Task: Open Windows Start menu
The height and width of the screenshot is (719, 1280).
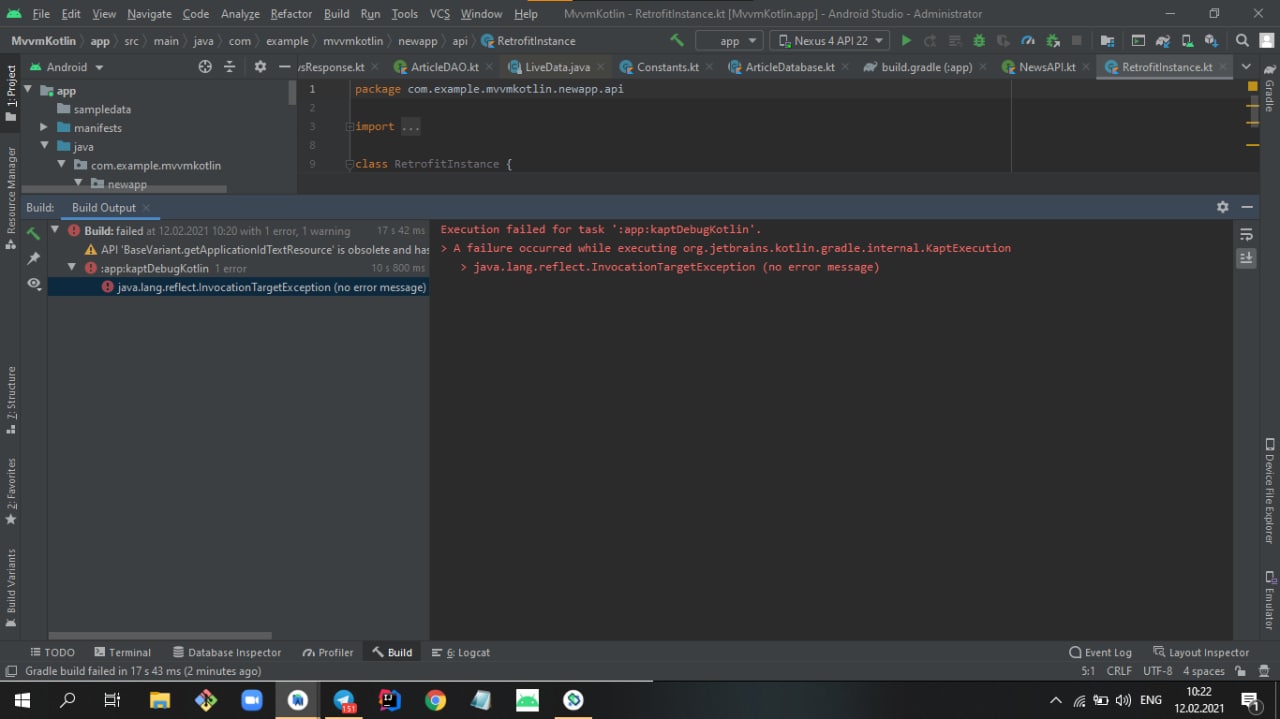Action: tap(22, 700)
